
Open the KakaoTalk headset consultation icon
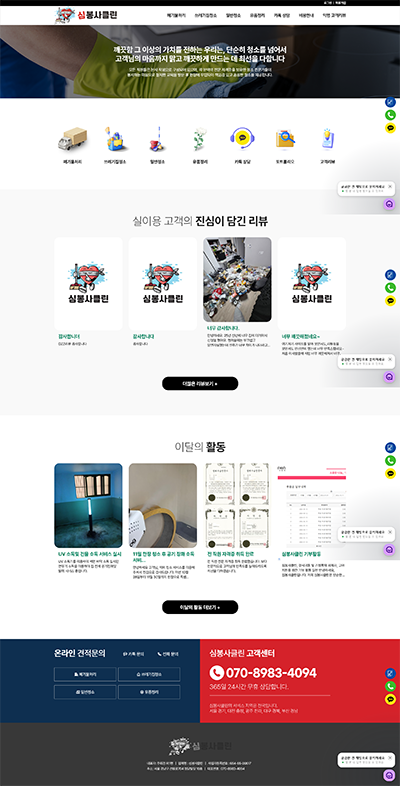click(243, 139)
